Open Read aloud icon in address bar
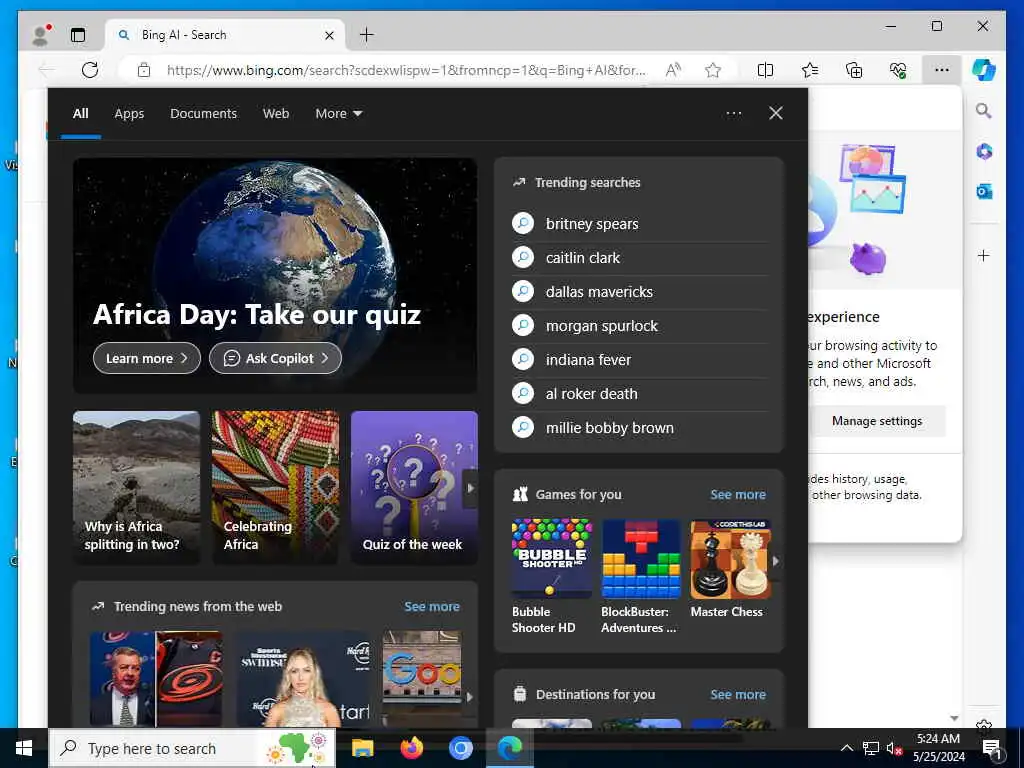This screenshot has width=1024, height=768. tap(673, 70)
